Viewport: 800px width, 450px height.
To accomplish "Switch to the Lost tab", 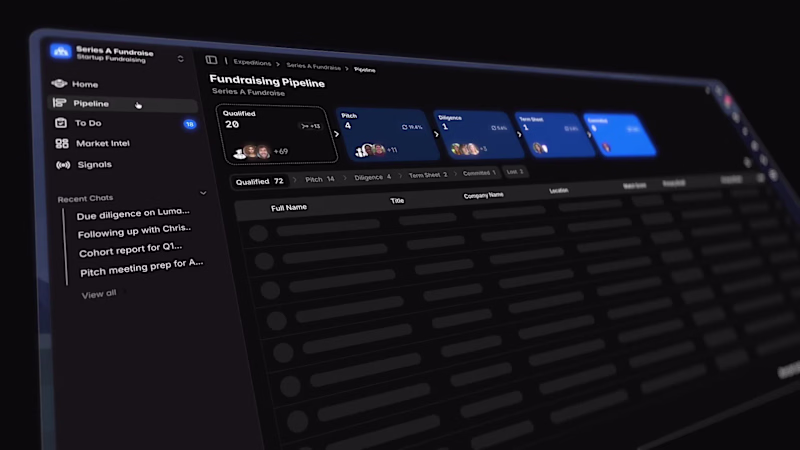I will (514, 172).
